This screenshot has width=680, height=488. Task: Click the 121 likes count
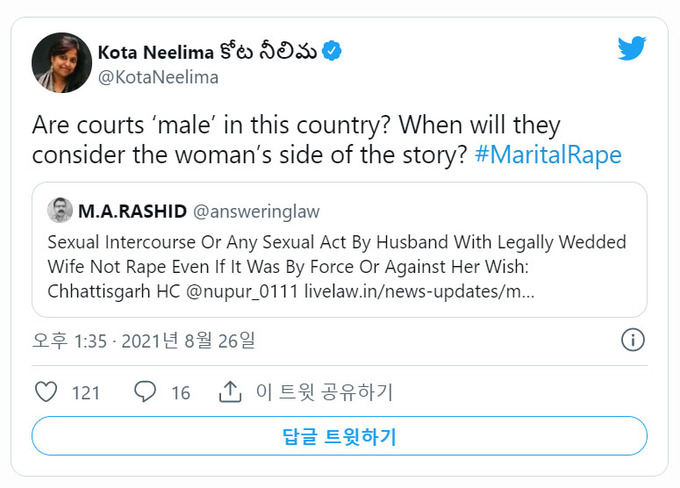point(86,393)
